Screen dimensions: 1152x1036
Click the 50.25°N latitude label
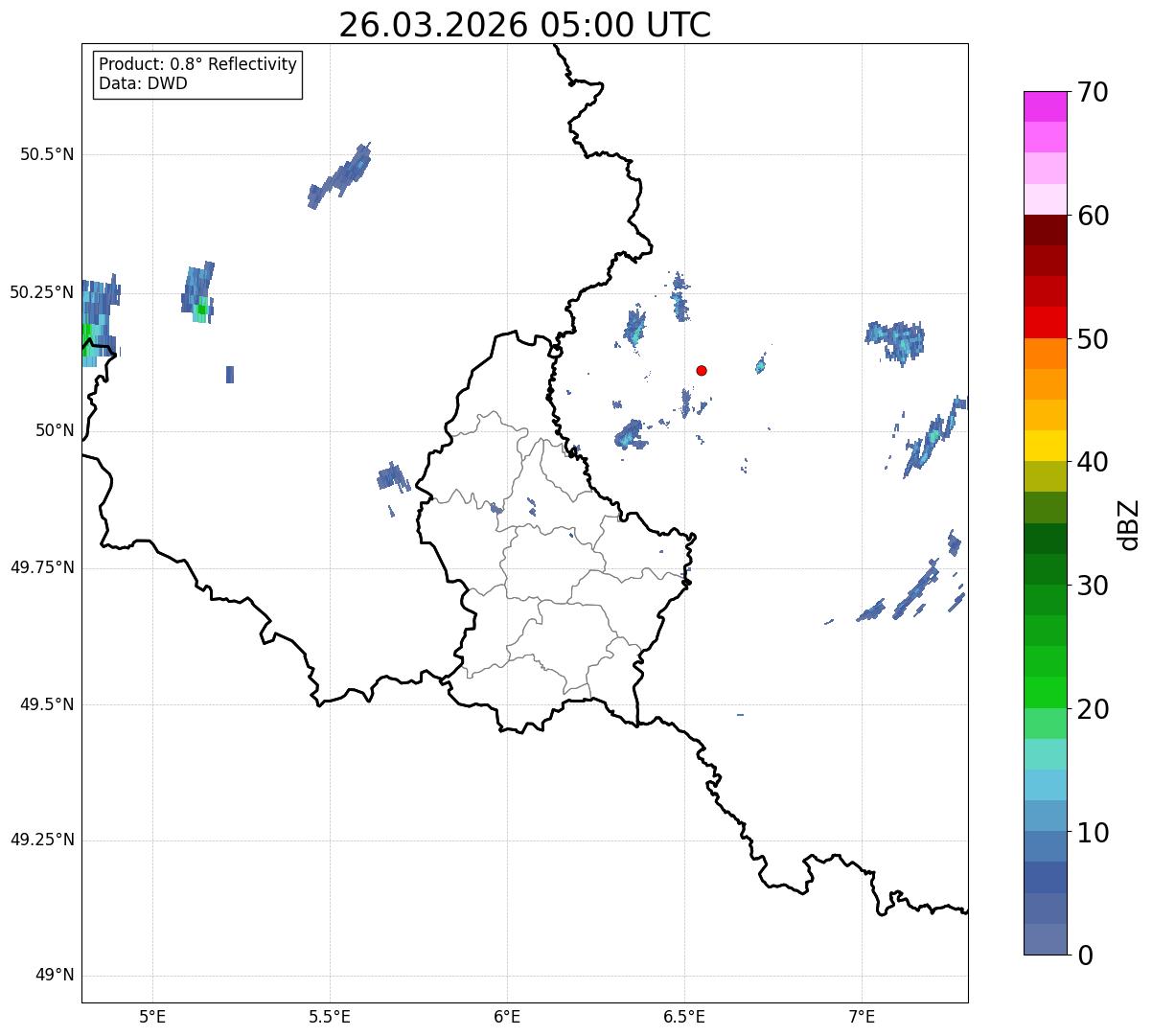pyautogui.click(x=42, y=292)
